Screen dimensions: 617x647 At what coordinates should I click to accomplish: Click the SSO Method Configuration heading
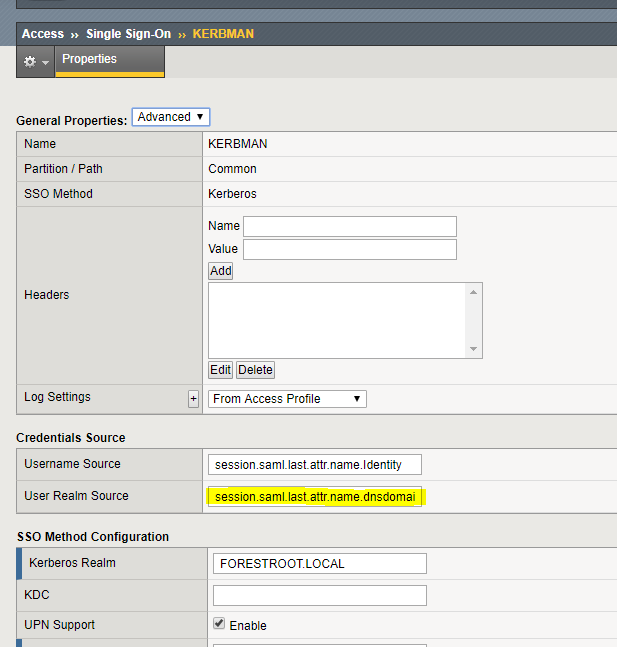click(93, 537)
